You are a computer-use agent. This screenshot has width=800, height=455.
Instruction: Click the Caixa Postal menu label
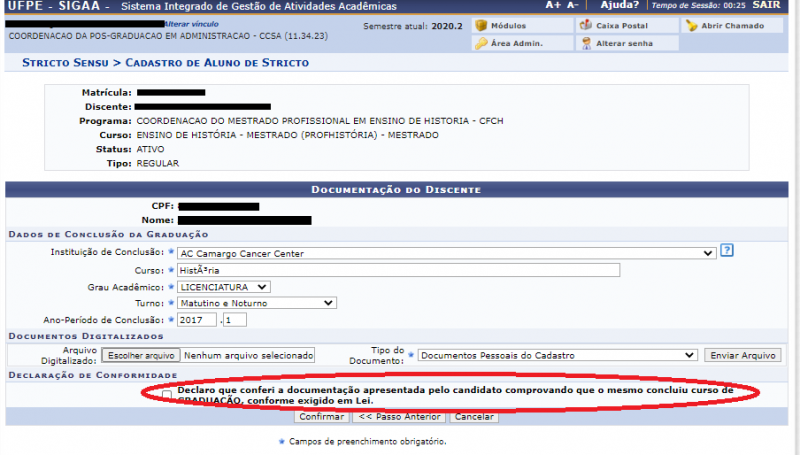[622, 26]
